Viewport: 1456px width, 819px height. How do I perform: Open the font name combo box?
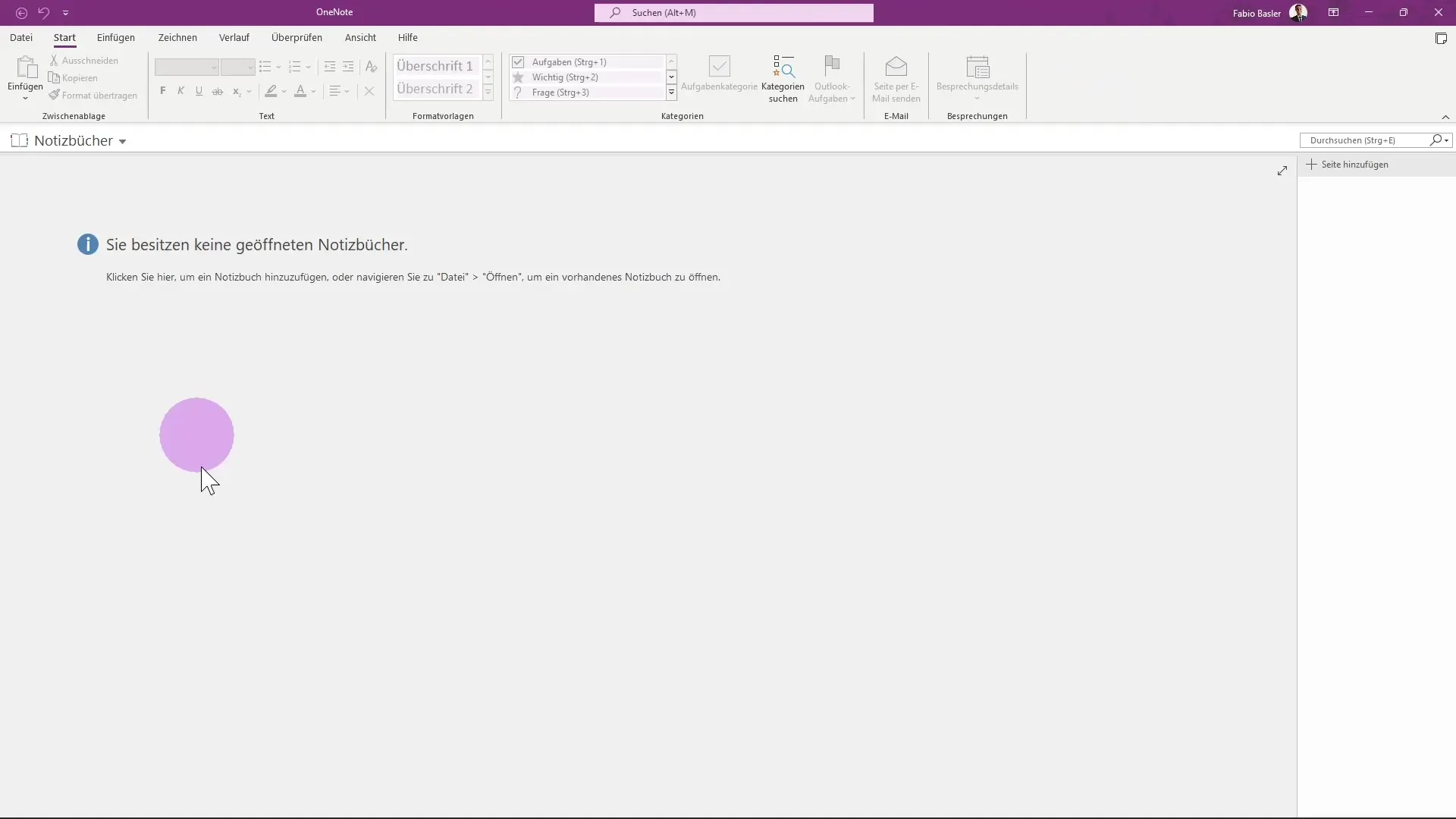click(187, 67)
